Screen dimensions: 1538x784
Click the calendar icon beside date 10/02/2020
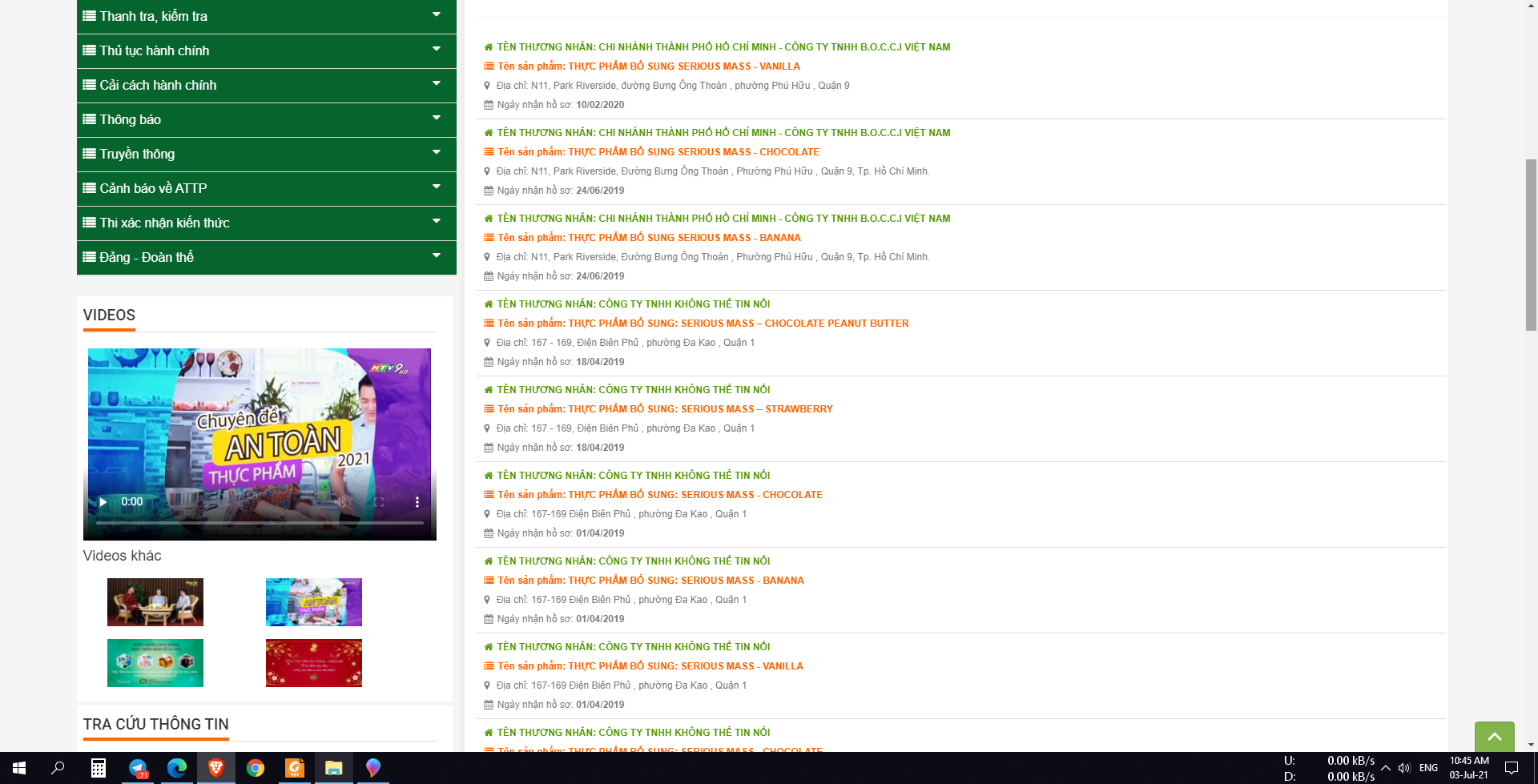tap(489, 105)
